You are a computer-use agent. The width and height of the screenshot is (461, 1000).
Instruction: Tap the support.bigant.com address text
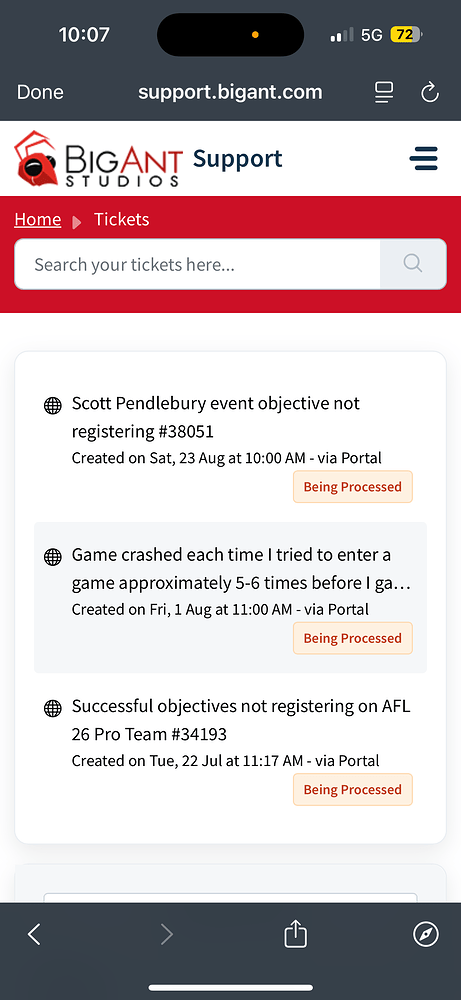pos(230,92)
